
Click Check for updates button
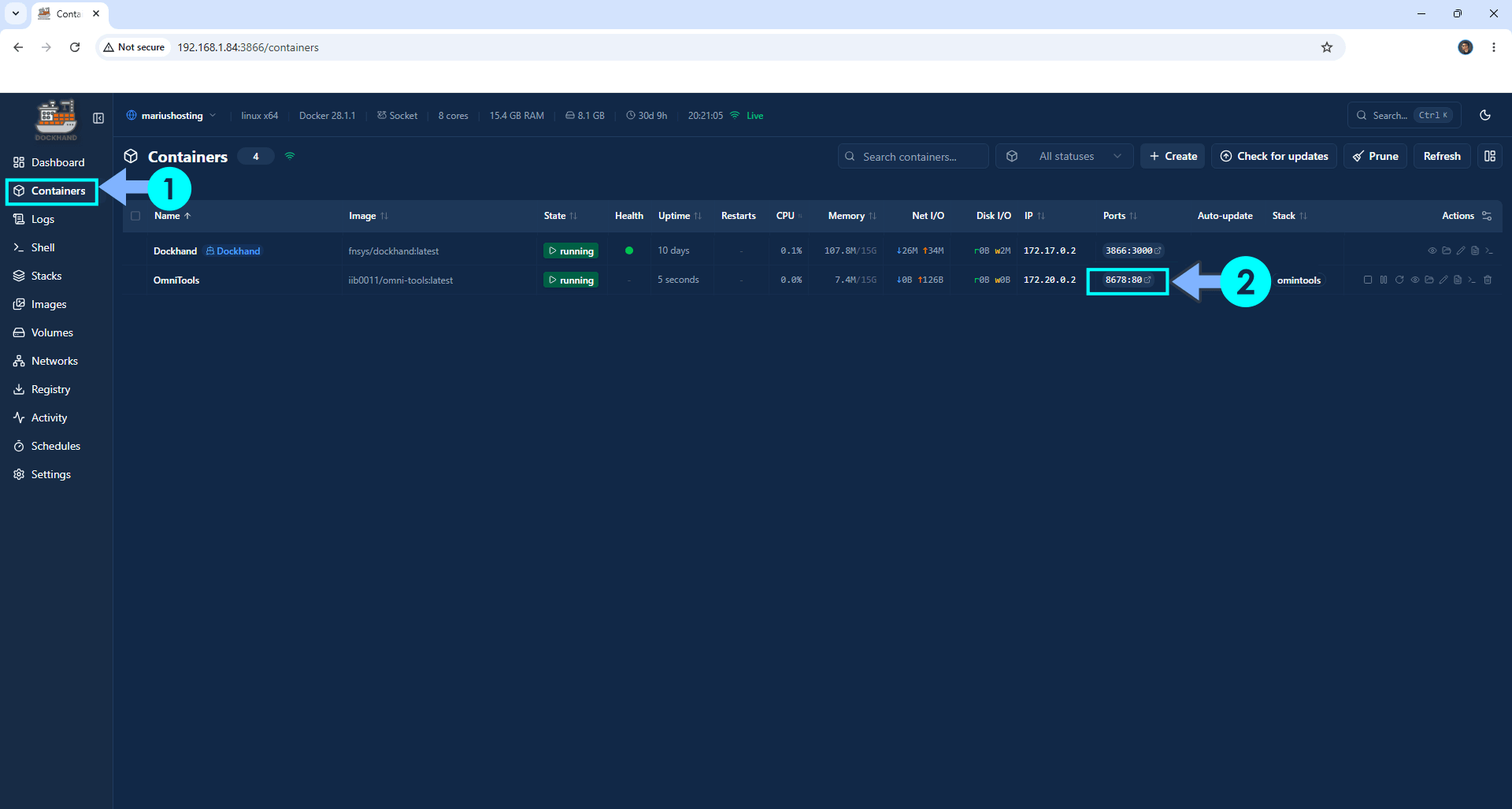[x=1274, y=156]
